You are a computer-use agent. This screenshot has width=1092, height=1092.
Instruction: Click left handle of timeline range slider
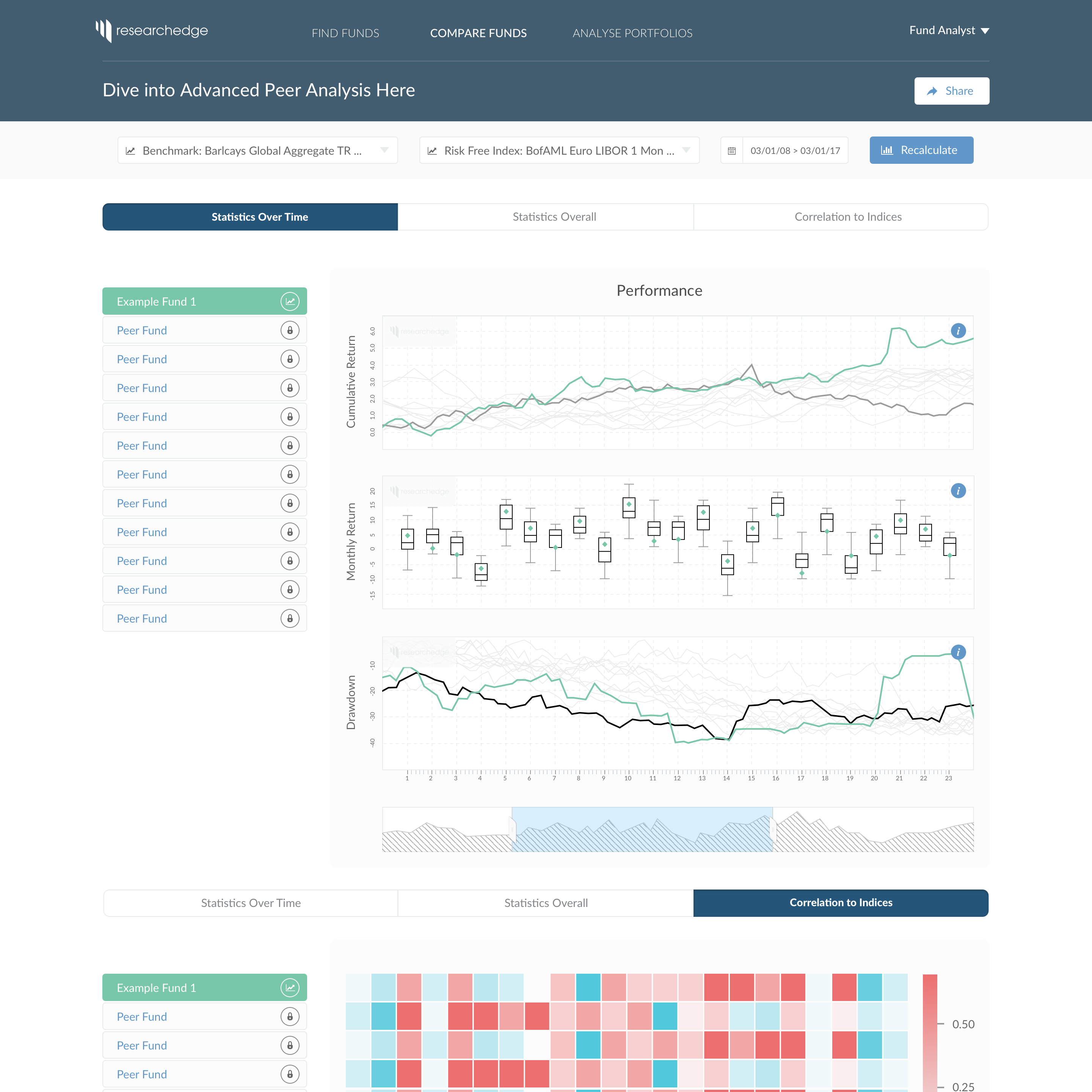click(x=512, y=830)
